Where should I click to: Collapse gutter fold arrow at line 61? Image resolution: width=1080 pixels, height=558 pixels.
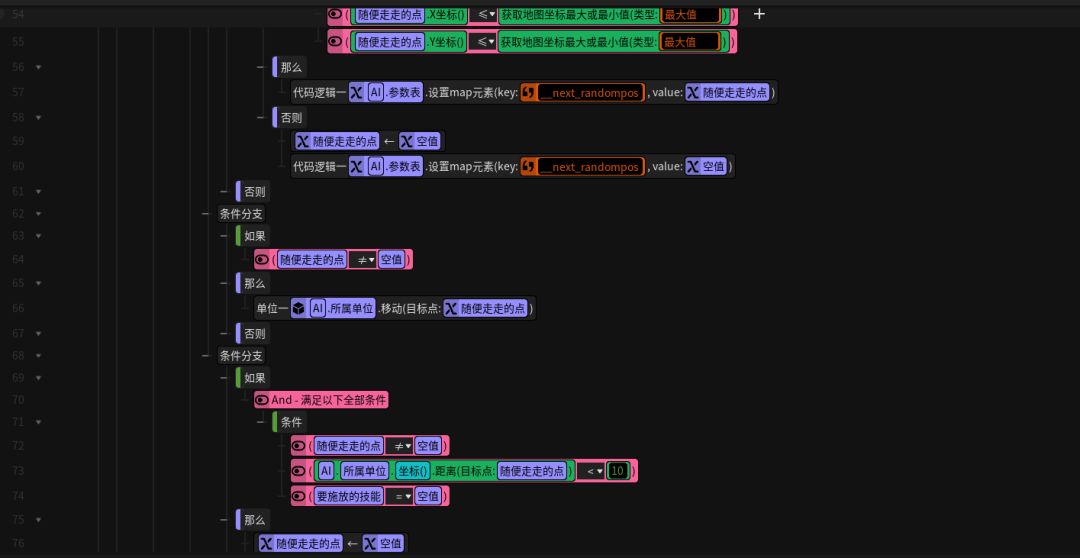click(39, 192)
